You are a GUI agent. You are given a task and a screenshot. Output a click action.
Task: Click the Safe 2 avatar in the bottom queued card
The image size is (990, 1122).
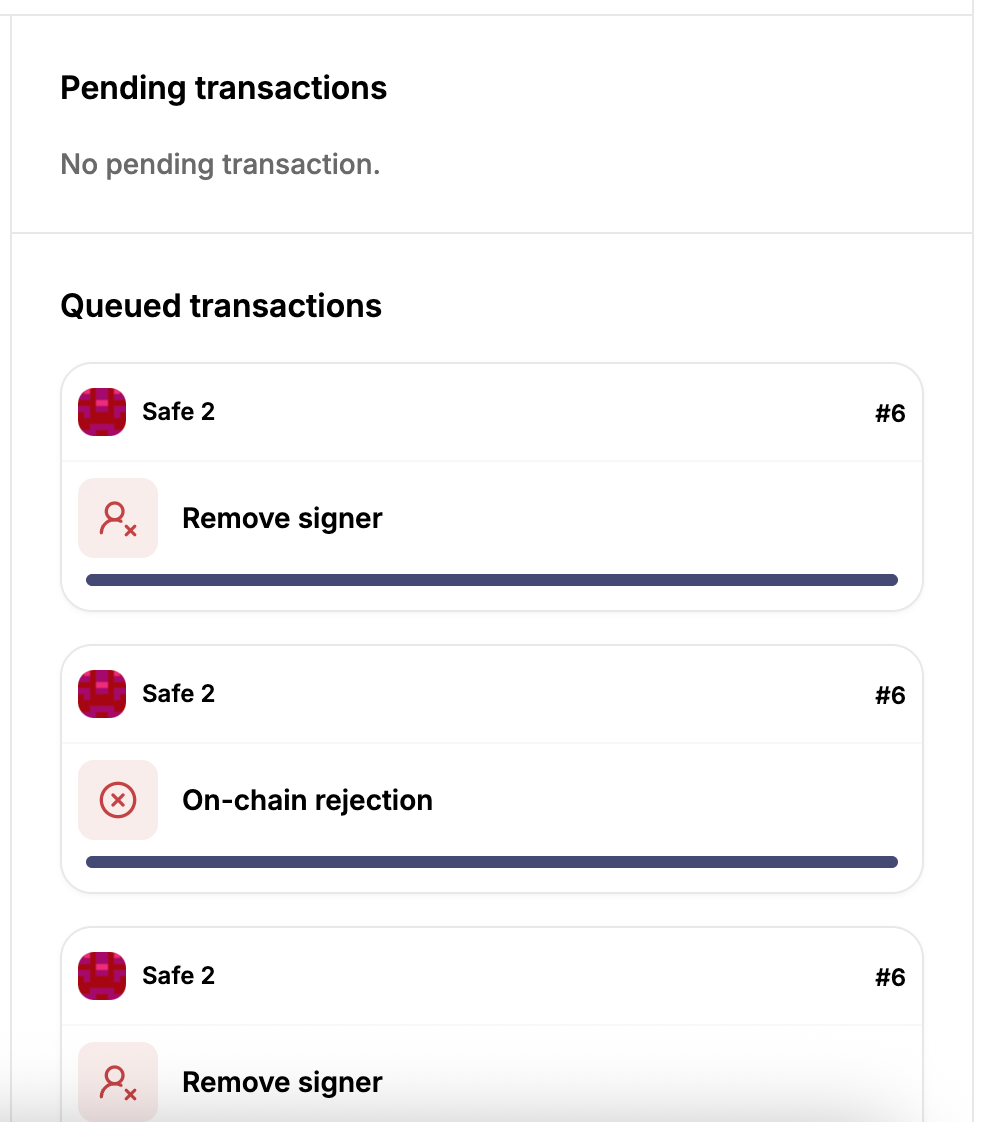[102, 976]
